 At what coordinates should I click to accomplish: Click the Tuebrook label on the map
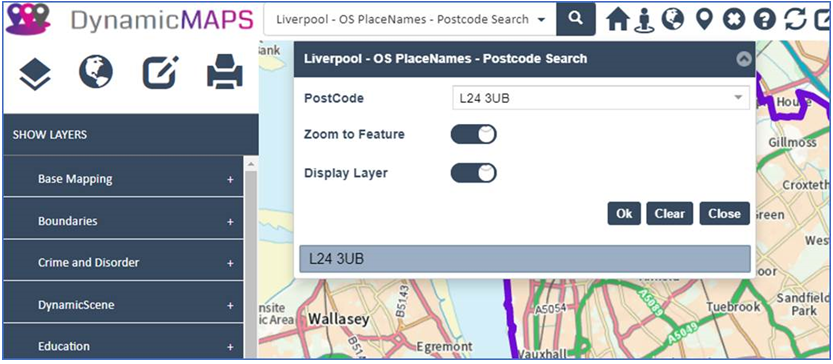coord(733,307)
